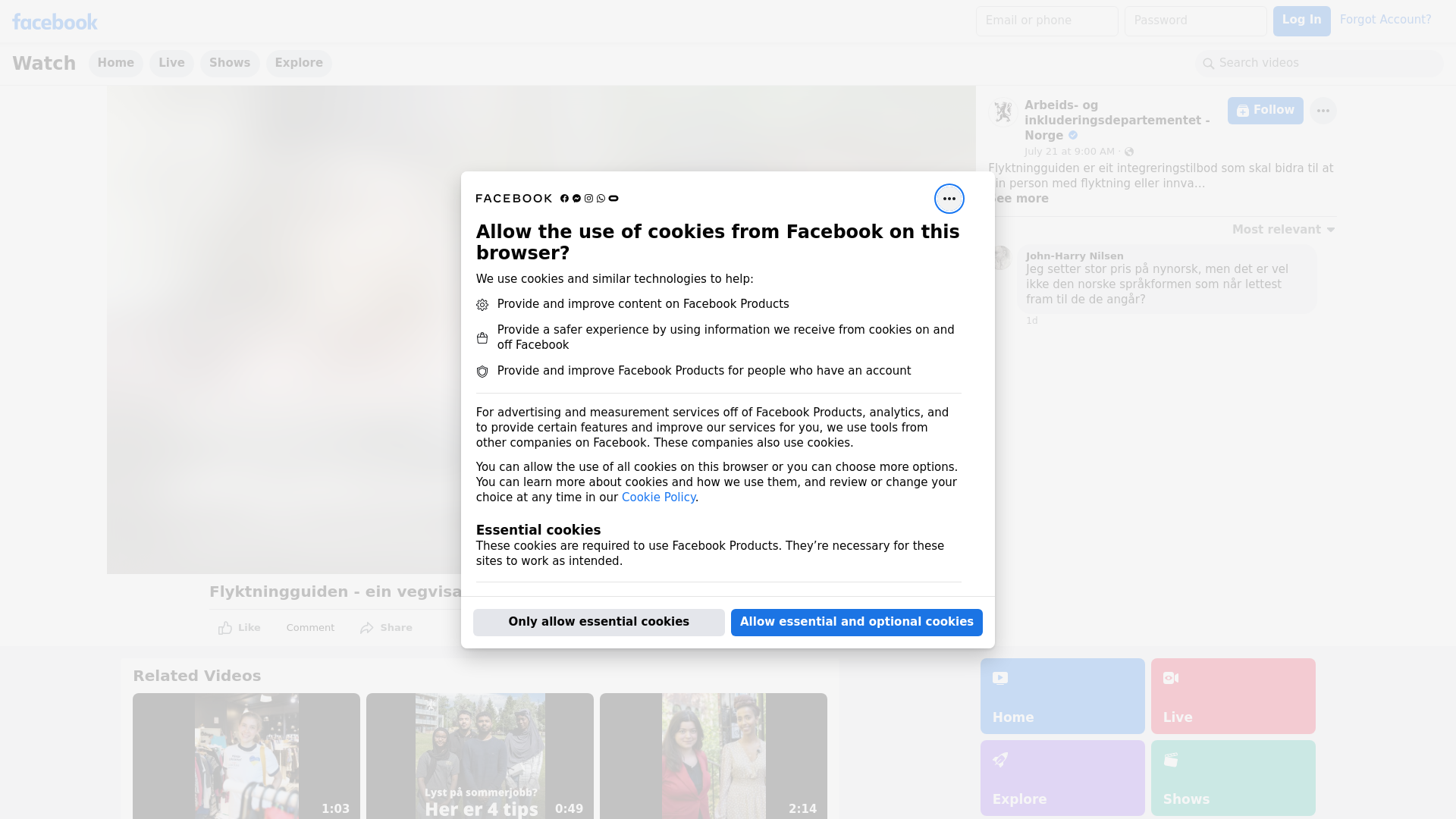Click the WhatsApp icon in the cookie dialog header
1456x819 pixels.
[x=601, y=199]
